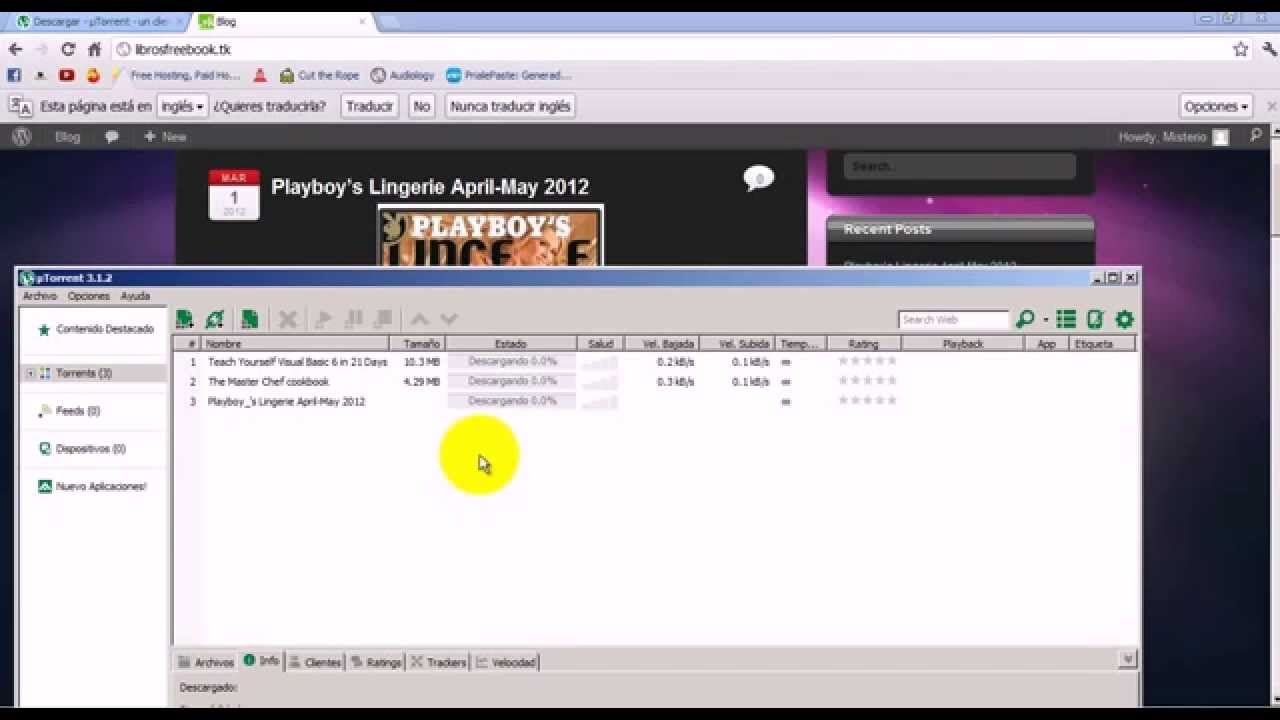
Task: Sort torrents by the Estado column
Action: [510, 344]
